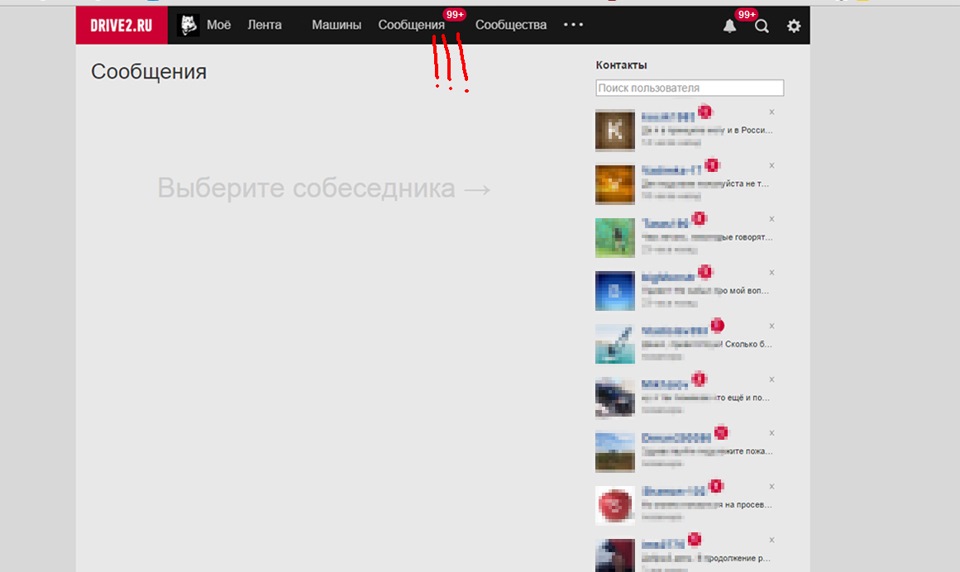Open the Сообщения menu item
Image resolution: width=960 pixels, height=572 pixels.
tap(411, 24)
